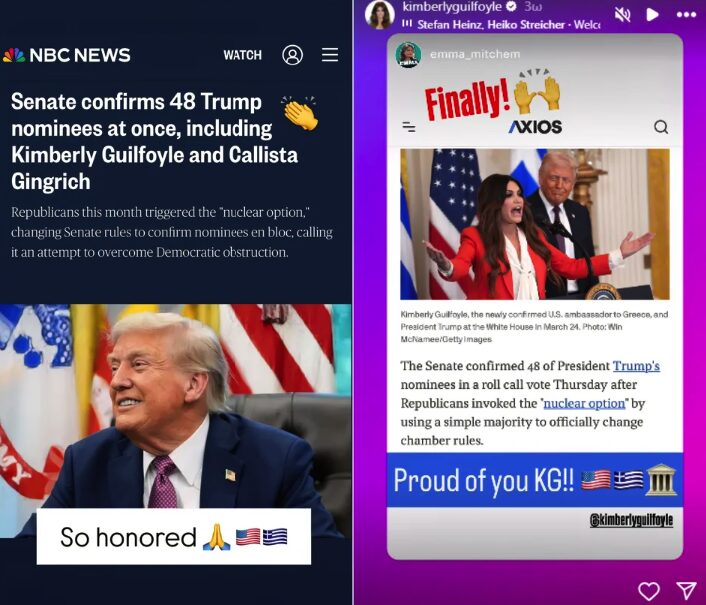Click the NBC News peacock logo
The image size is (706, 605).
(x=14, y=55)
